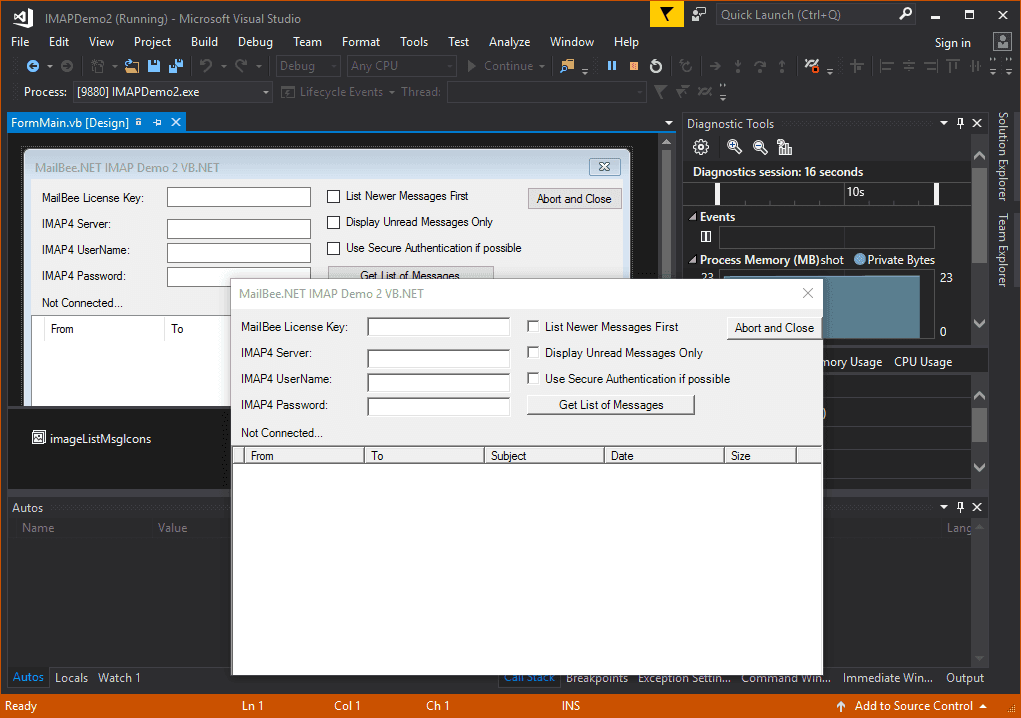Click the MailBee License Key field in running window
The height and width of the screenshot is (718, 1021).
438,326
